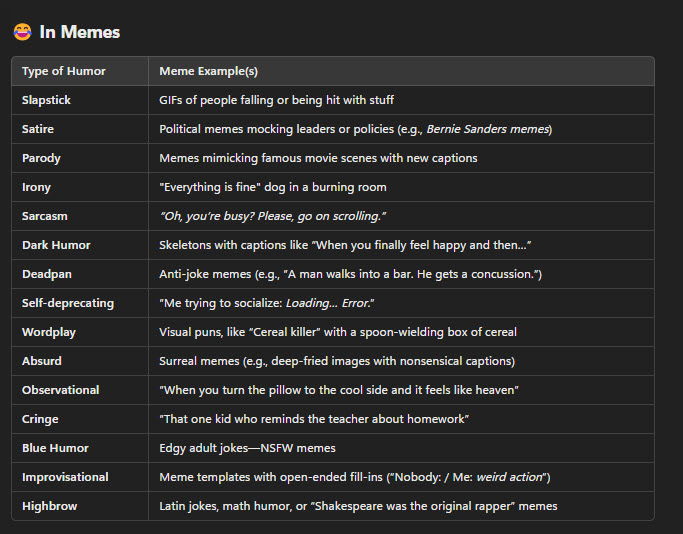Viewport: 683px width, 534px height.
Task: Click the Dark Humor row label
Action: [x=55, y=245]
